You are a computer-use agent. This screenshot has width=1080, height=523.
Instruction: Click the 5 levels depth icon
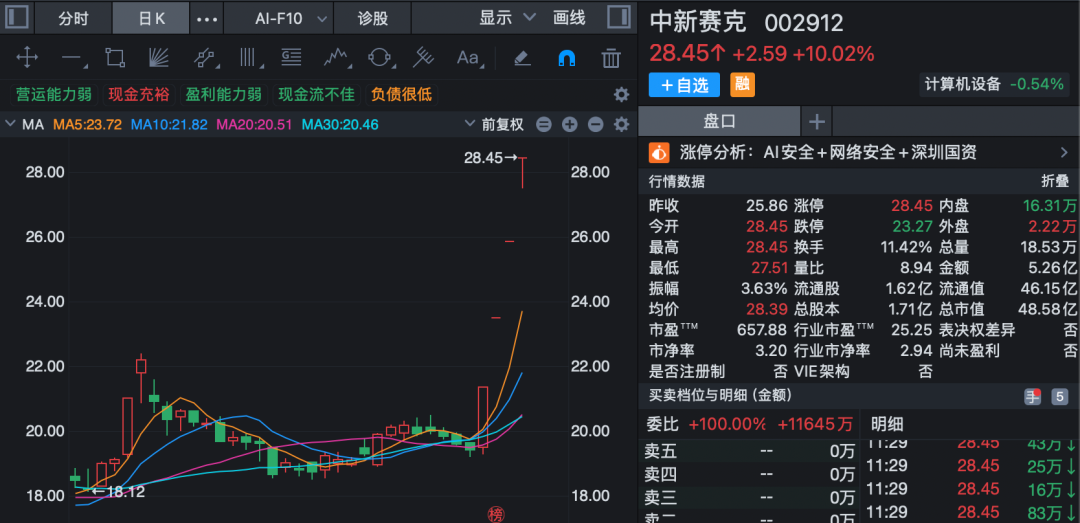point(1059,396)
